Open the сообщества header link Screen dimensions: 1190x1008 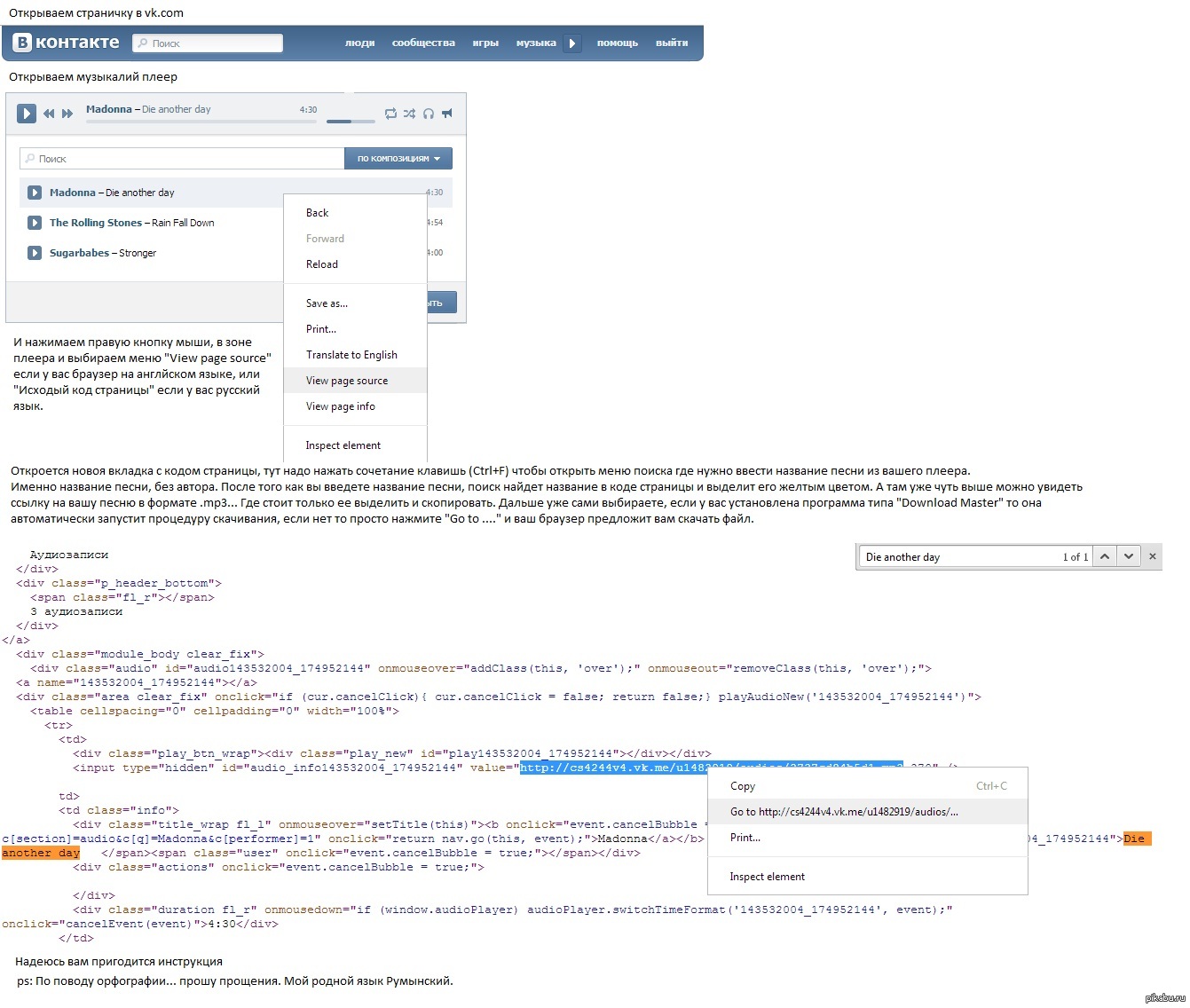423,43
